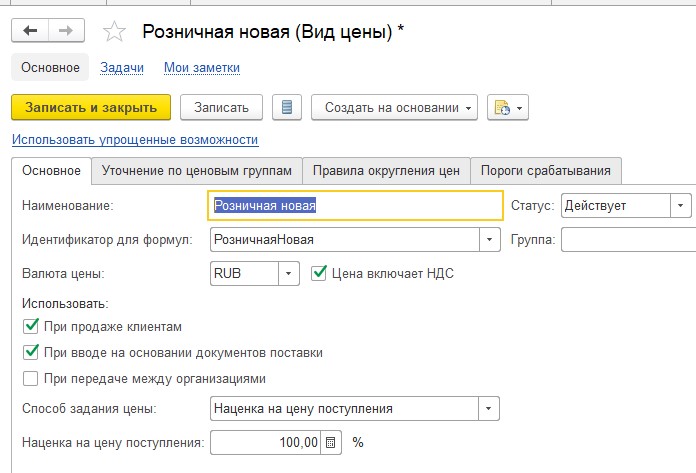This screenshot has width=696, height=473.
Task: Expand the Статус dropdown
Action: coord(680,205)
